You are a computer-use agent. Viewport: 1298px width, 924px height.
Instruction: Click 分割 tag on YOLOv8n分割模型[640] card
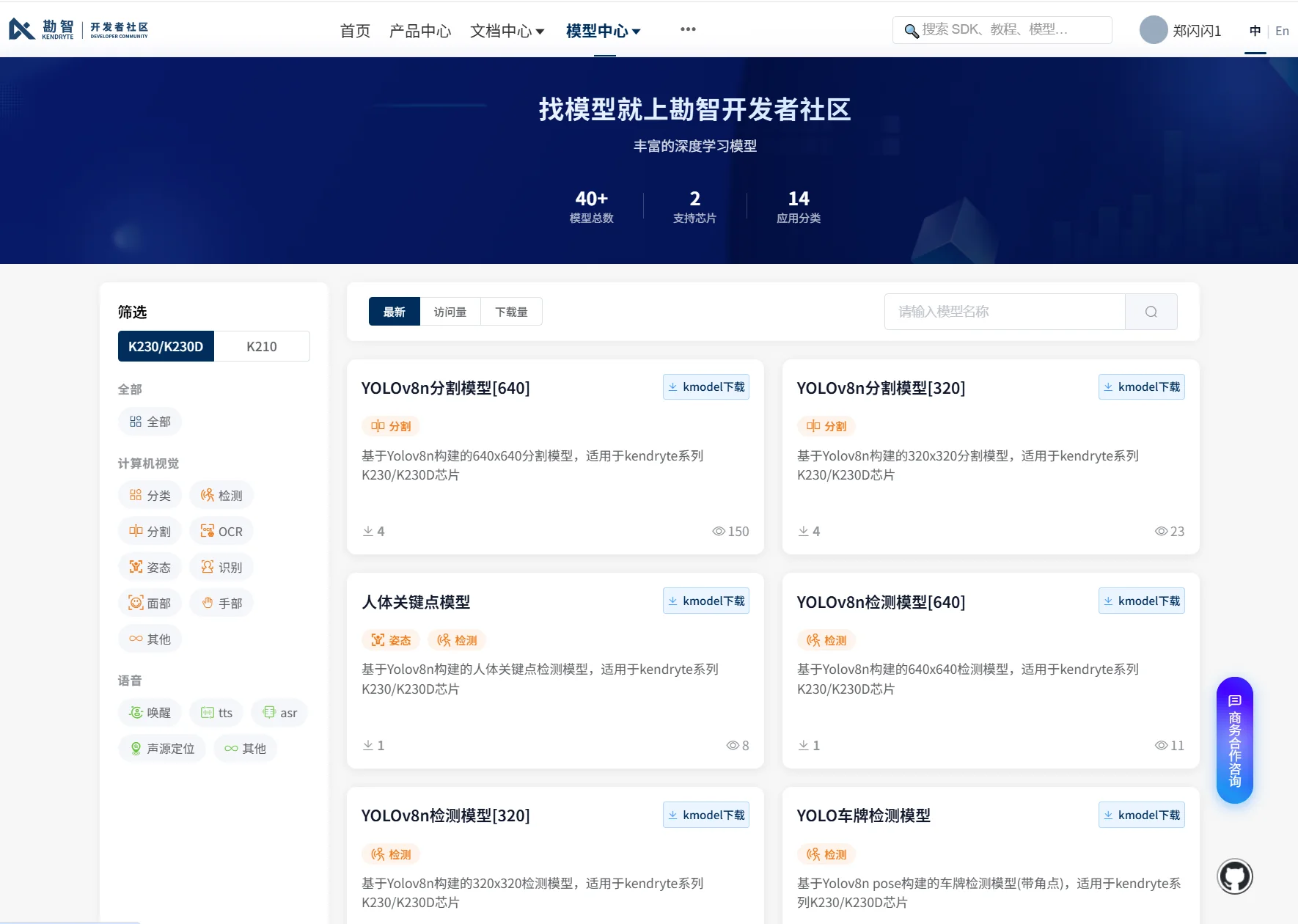pos(391,426)
